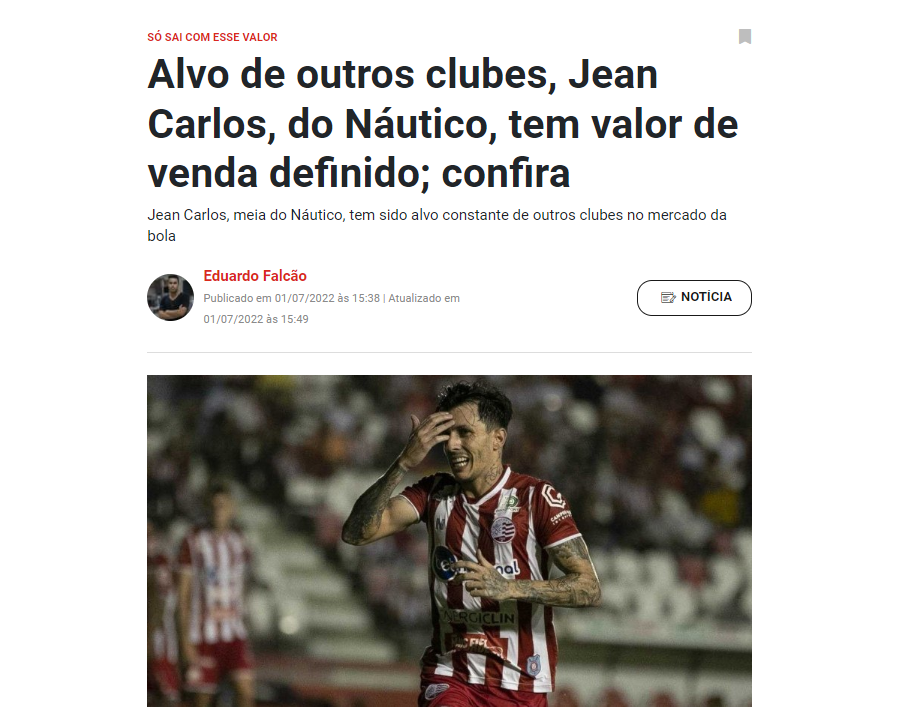Click the updated time '01/07/2022 às 15:49'
The height and width of the screenshot is (713, 908).
point(255,319)
